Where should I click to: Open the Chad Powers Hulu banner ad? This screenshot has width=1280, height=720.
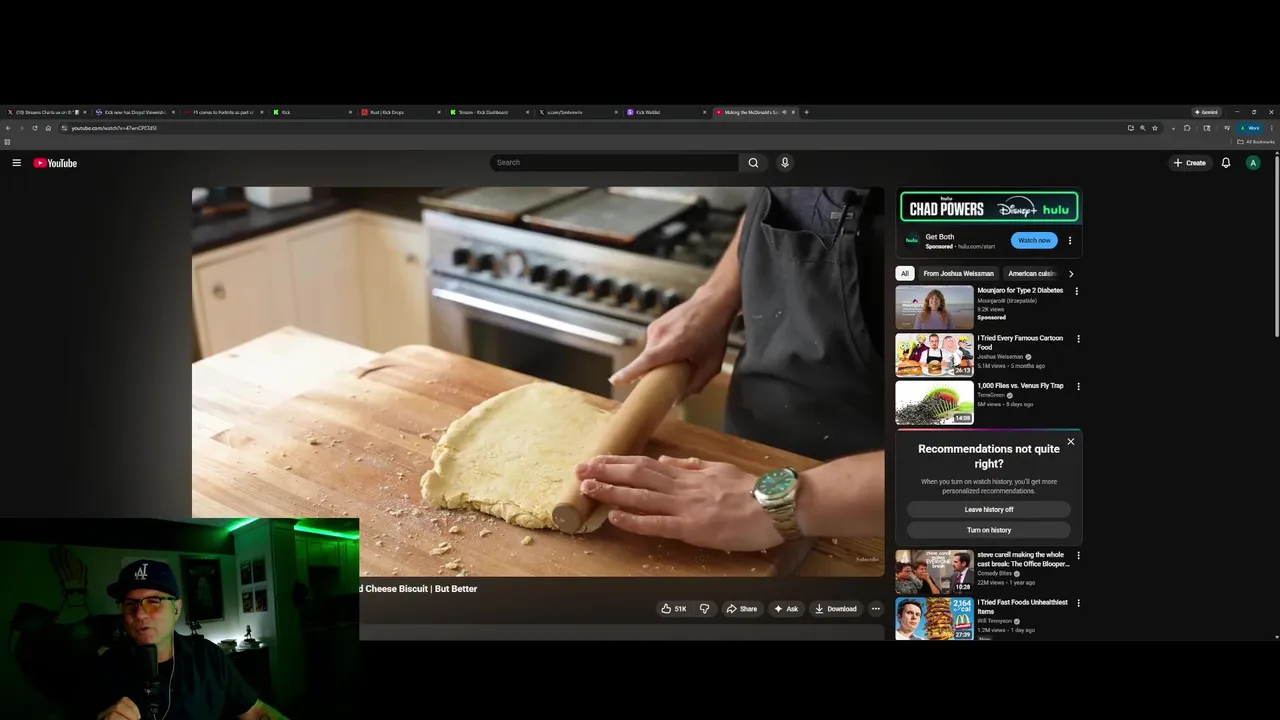coord(989,207)
